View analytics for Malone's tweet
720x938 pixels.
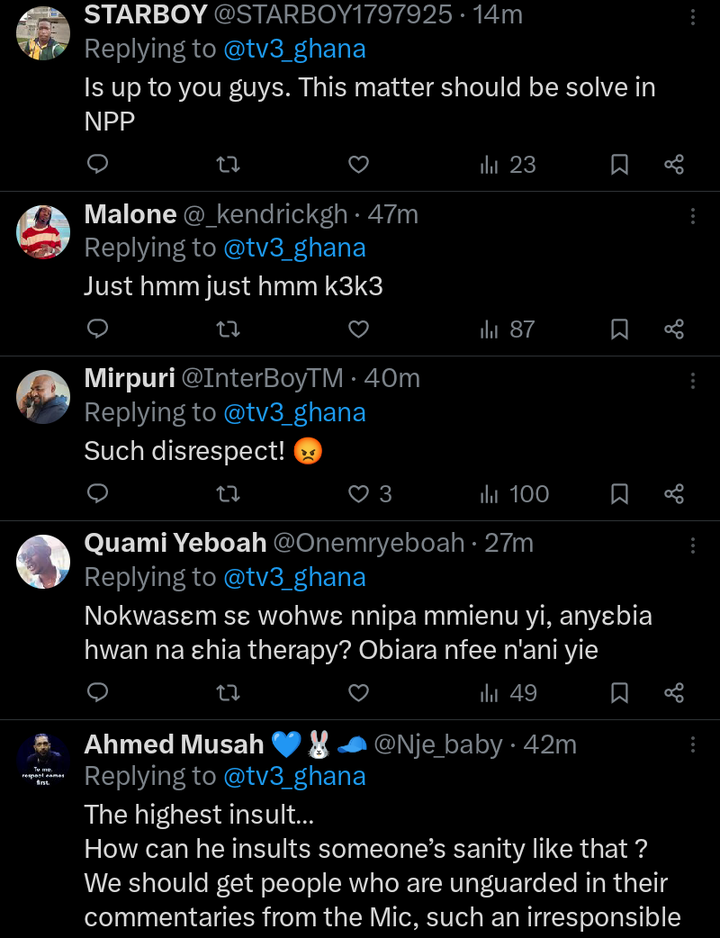point(507,329)
